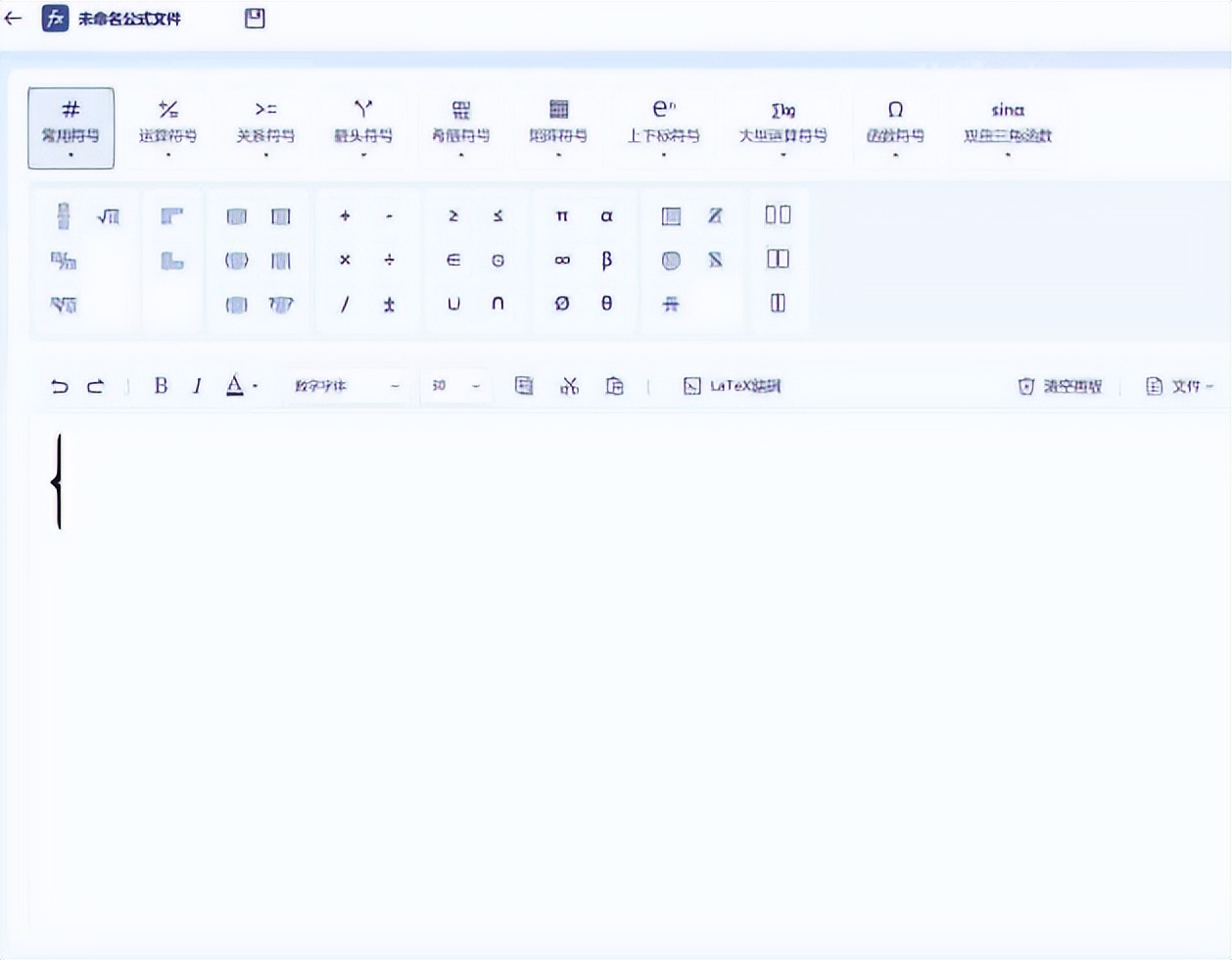Click the undo icon
This screenshot has height=960, width=1232.
pos(60,385)
